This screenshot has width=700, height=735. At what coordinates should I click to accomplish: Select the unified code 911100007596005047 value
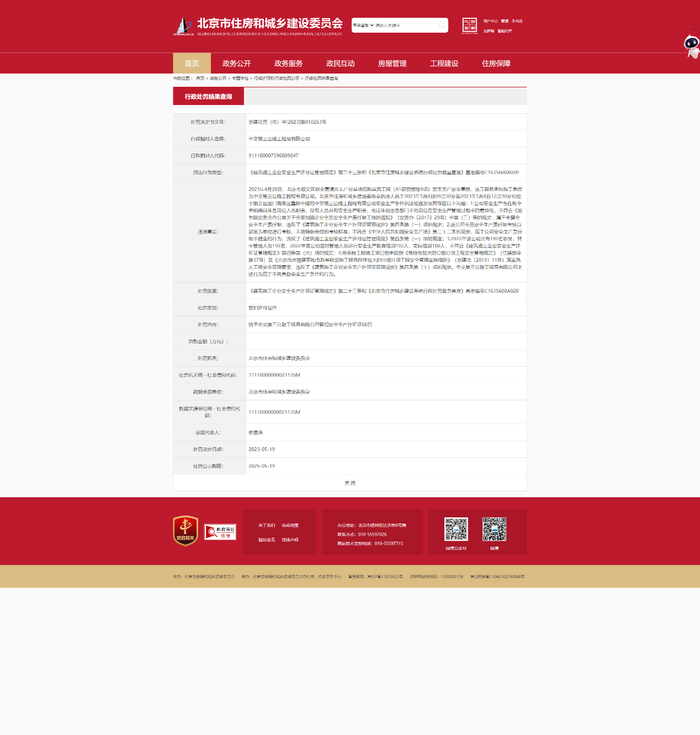click(x=273, y=156)
